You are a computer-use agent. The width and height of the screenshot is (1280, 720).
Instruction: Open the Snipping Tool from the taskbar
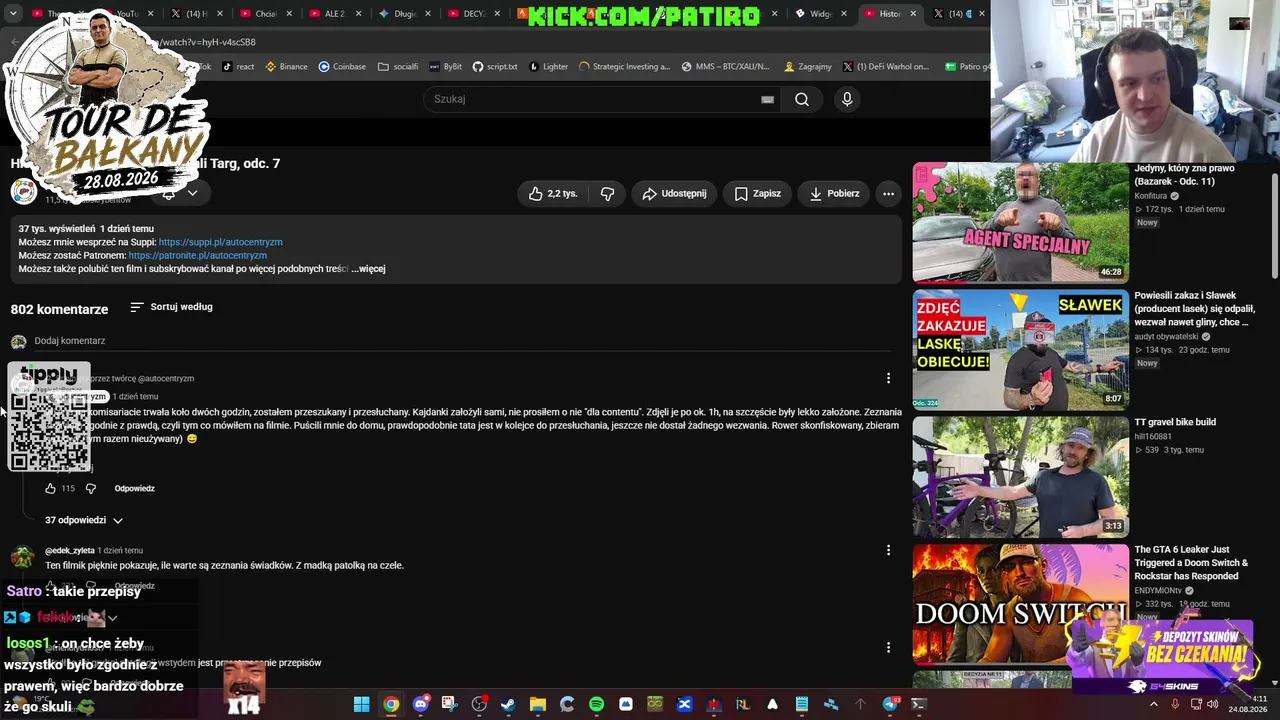[449, 704]
